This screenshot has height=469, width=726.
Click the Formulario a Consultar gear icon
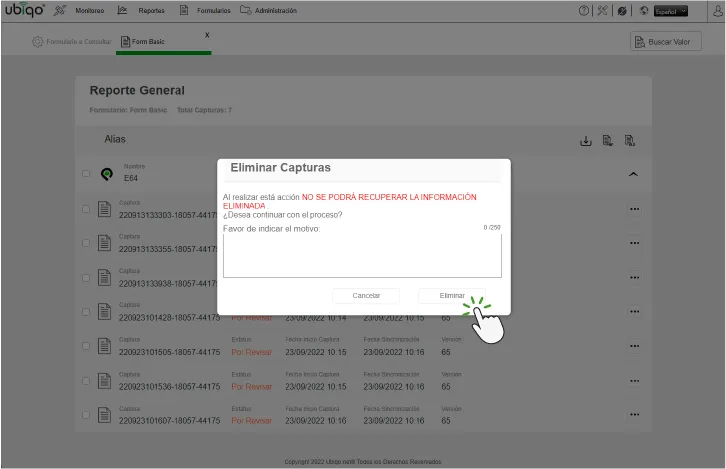38,42
